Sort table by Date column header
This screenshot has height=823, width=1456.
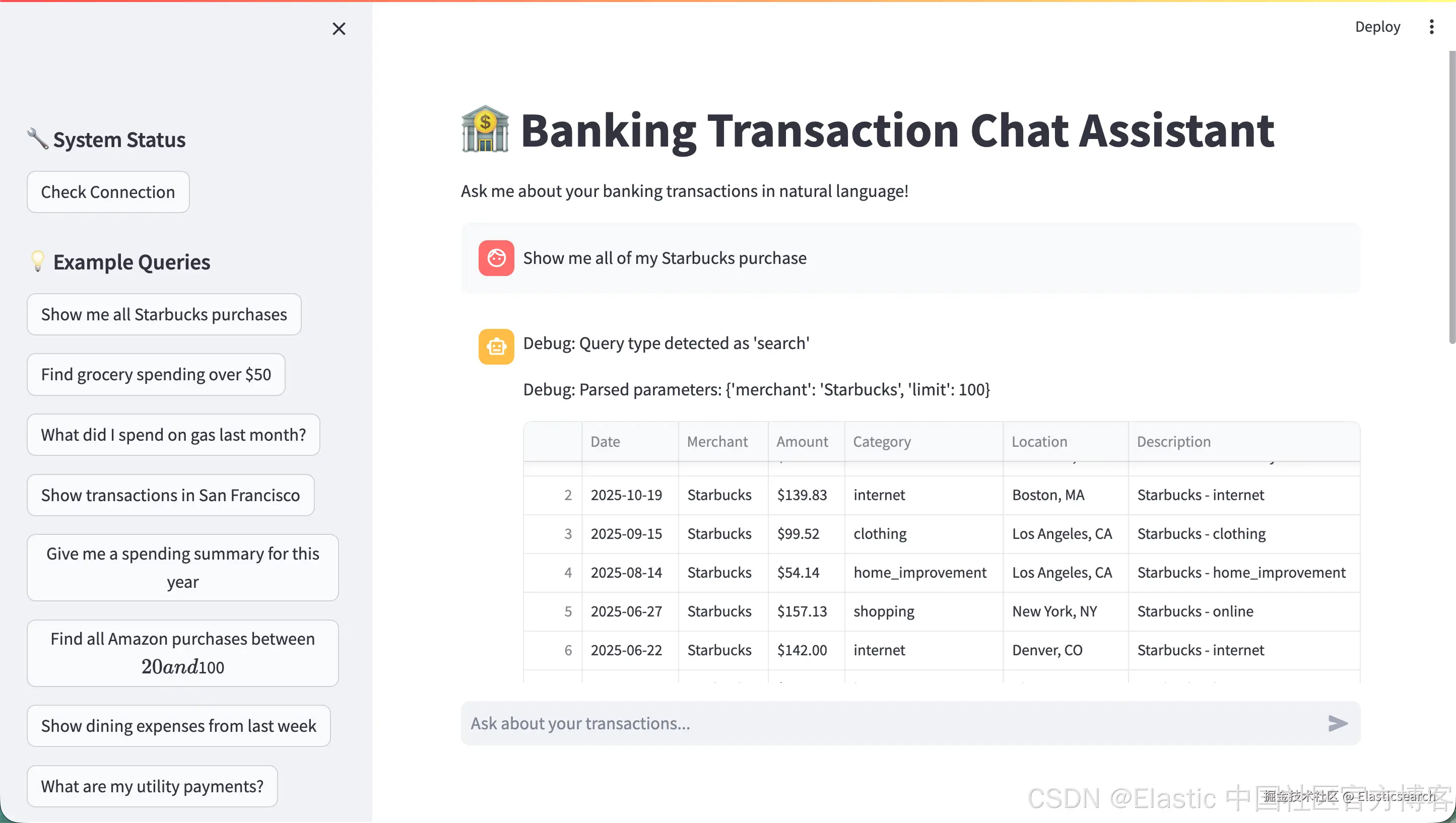[x=605, y=441]
